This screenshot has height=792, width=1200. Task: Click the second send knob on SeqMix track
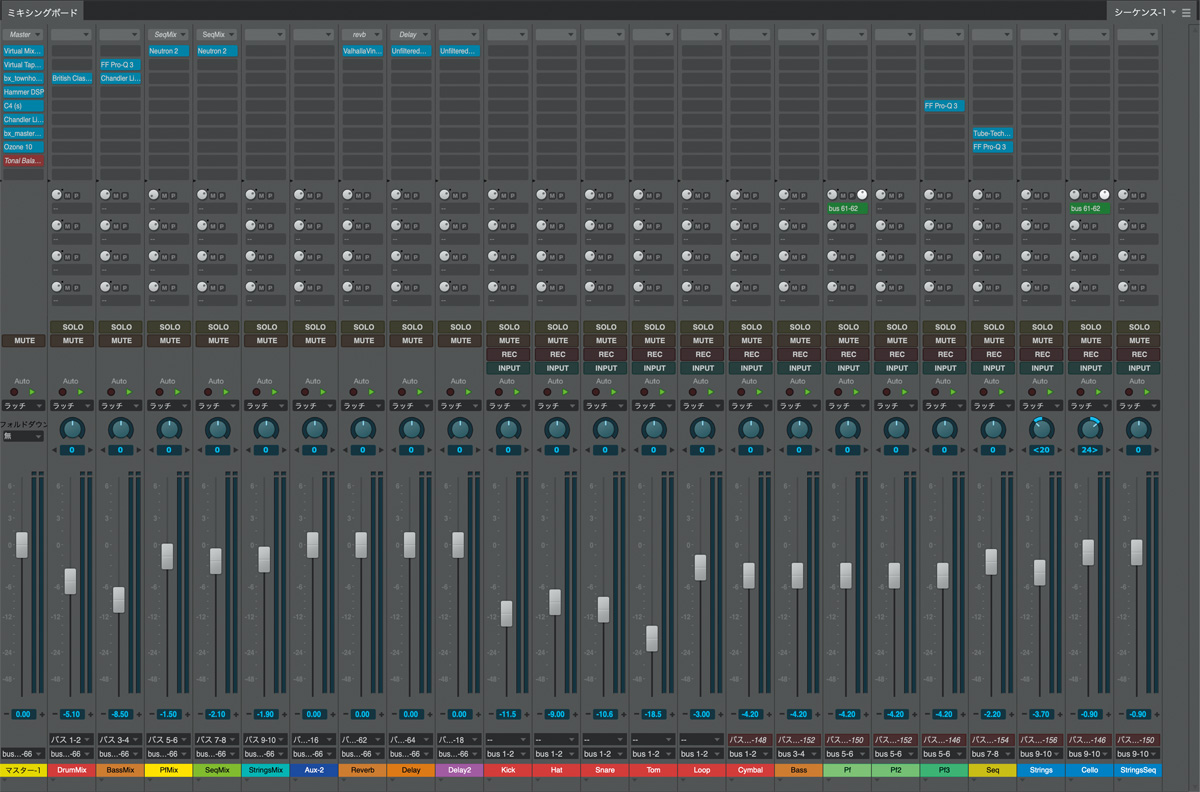tap(202, 225)
